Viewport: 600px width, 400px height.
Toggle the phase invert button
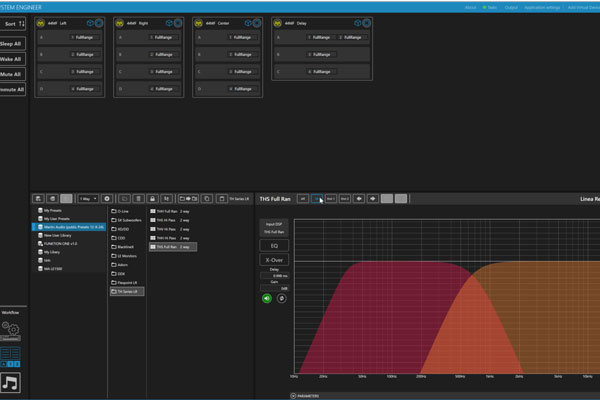(281, 297)
